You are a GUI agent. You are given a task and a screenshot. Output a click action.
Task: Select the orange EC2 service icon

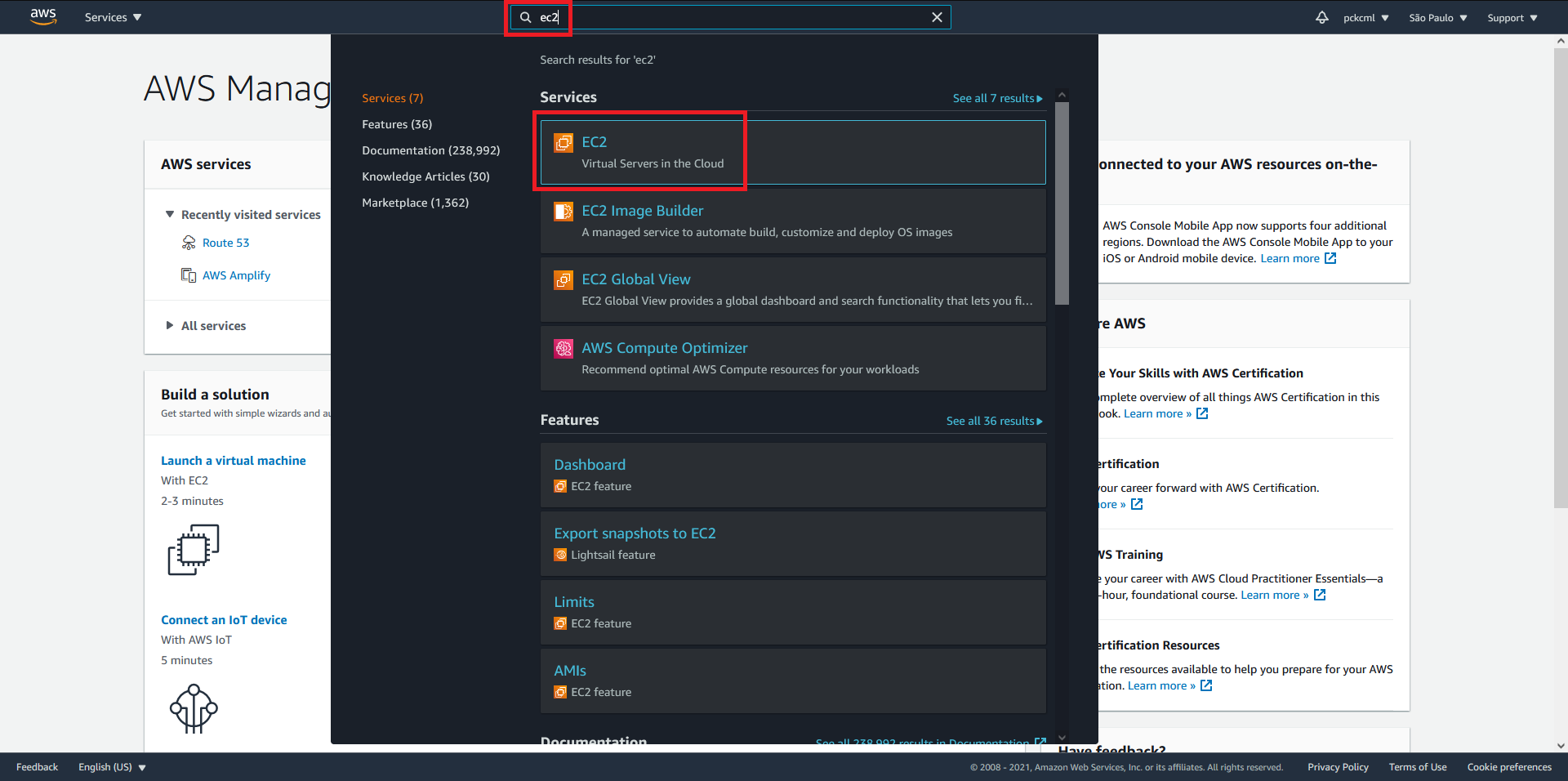point(563,142)
